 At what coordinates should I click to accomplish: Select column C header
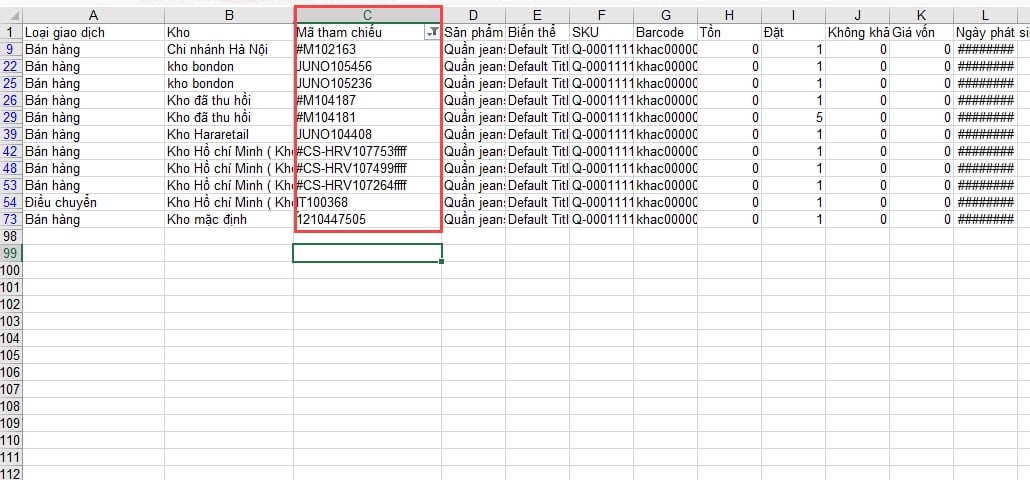point(368,15)
